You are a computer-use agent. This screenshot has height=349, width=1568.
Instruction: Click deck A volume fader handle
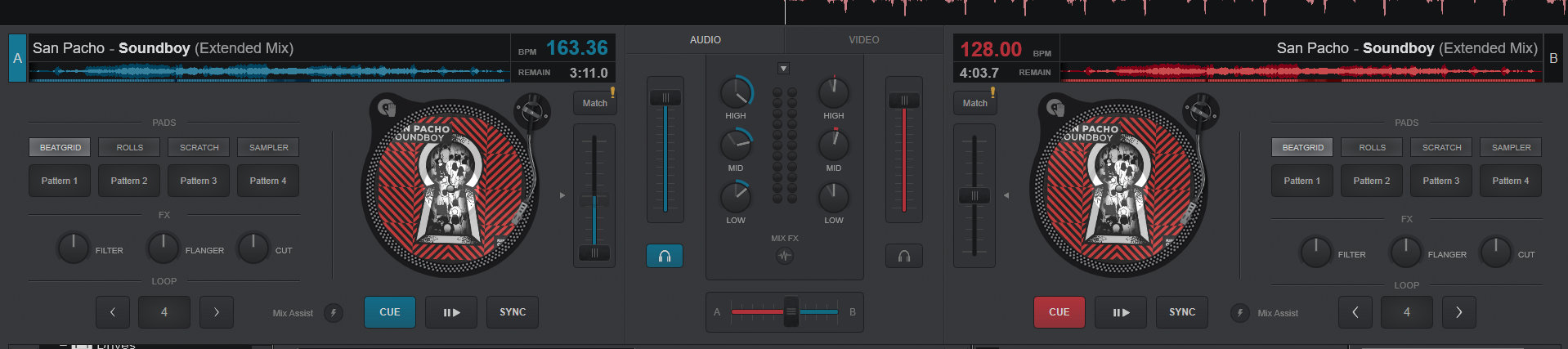click(x=665, y=98)
